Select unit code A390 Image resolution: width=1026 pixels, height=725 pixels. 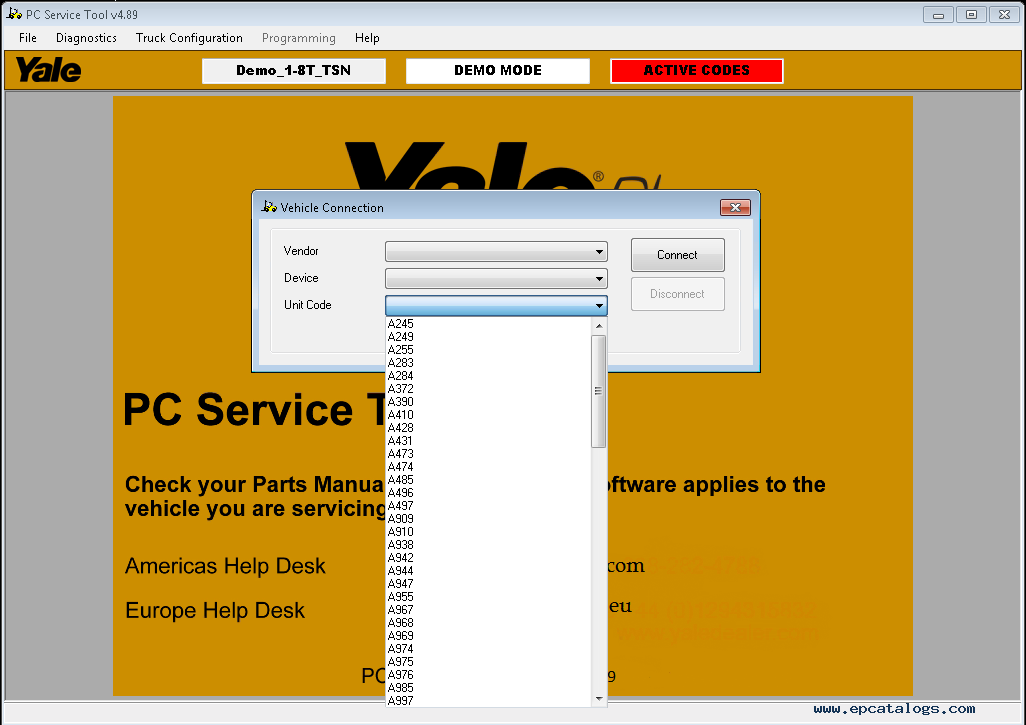click(x=488, y=402)
